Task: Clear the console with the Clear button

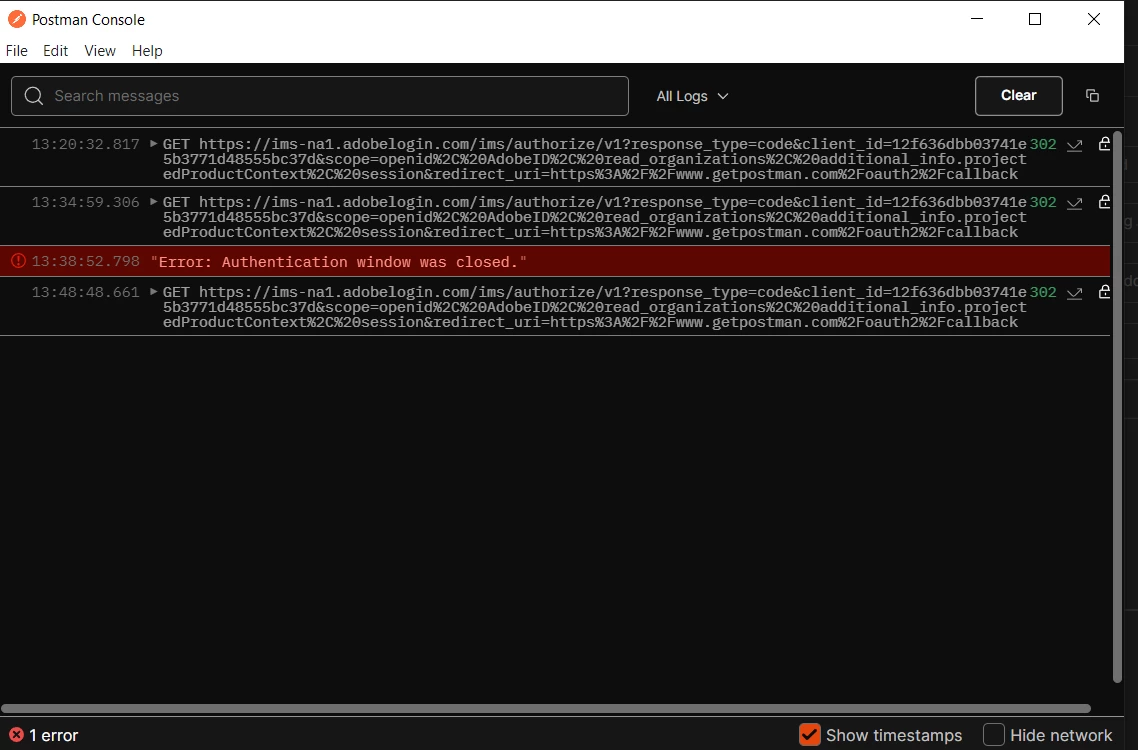Action: point(1019,96)
